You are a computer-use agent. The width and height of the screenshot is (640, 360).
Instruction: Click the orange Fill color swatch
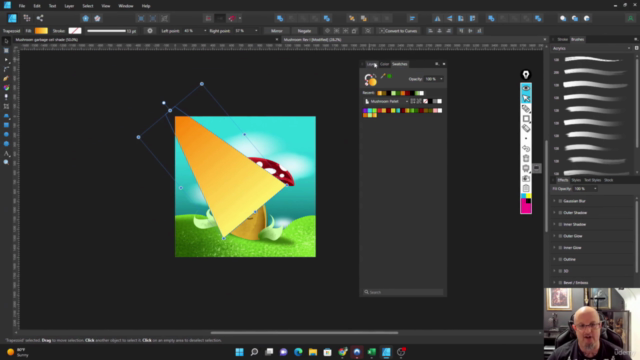(x=41, y=31)
